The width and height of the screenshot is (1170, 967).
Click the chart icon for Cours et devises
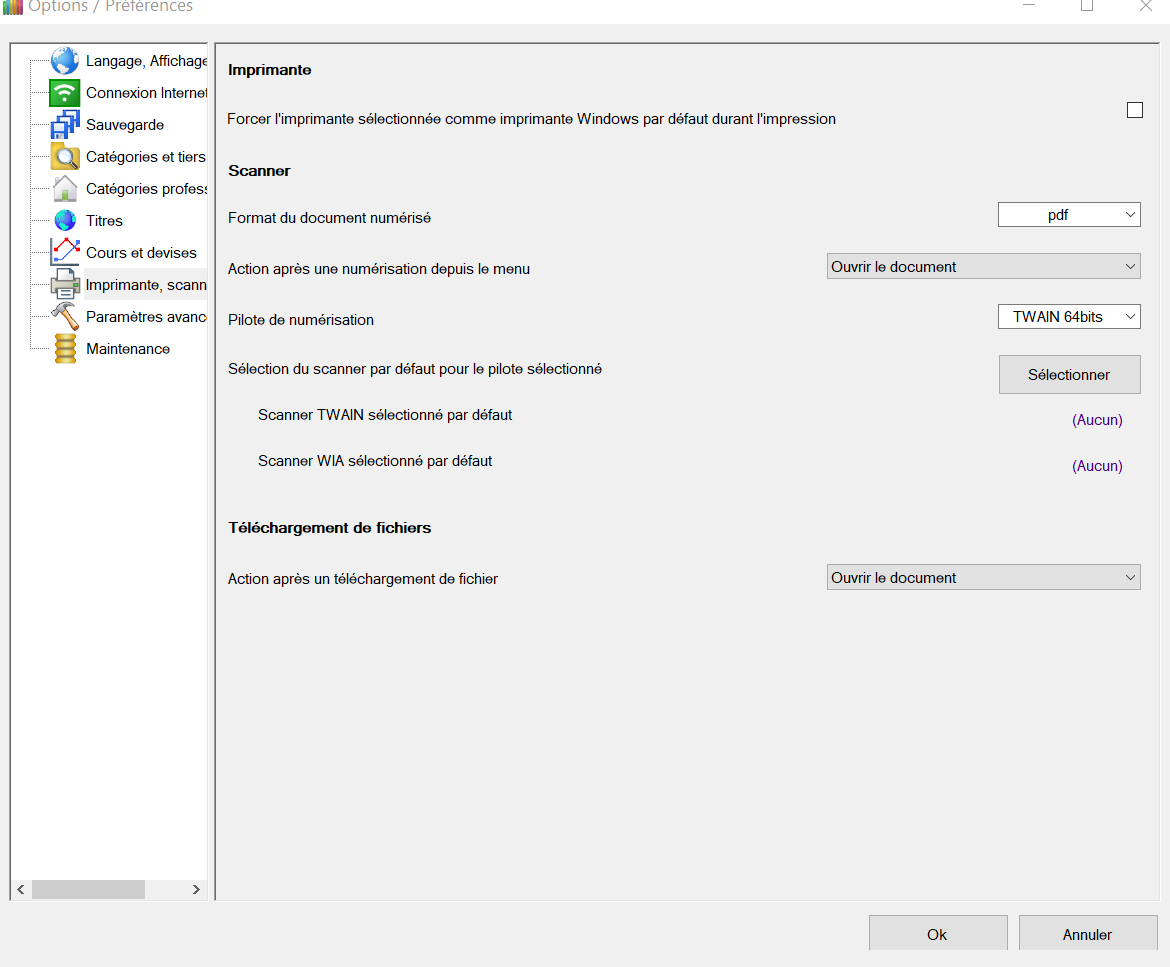65,253
